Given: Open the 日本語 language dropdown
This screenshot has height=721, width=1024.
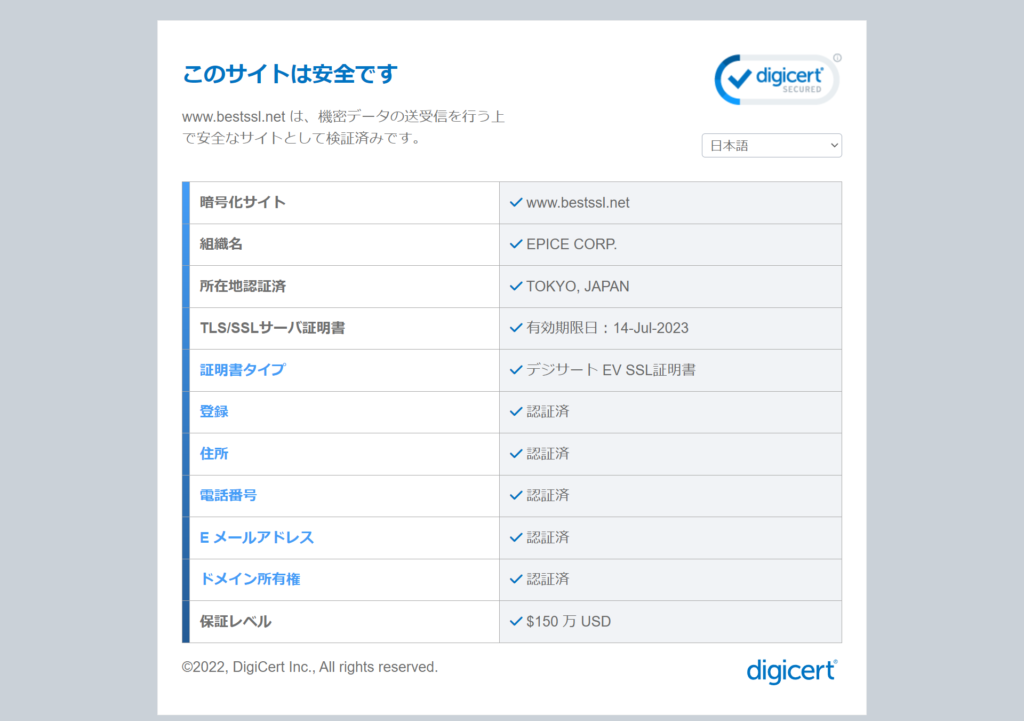Looking at the screenshot, I should [x=771, y=145].
